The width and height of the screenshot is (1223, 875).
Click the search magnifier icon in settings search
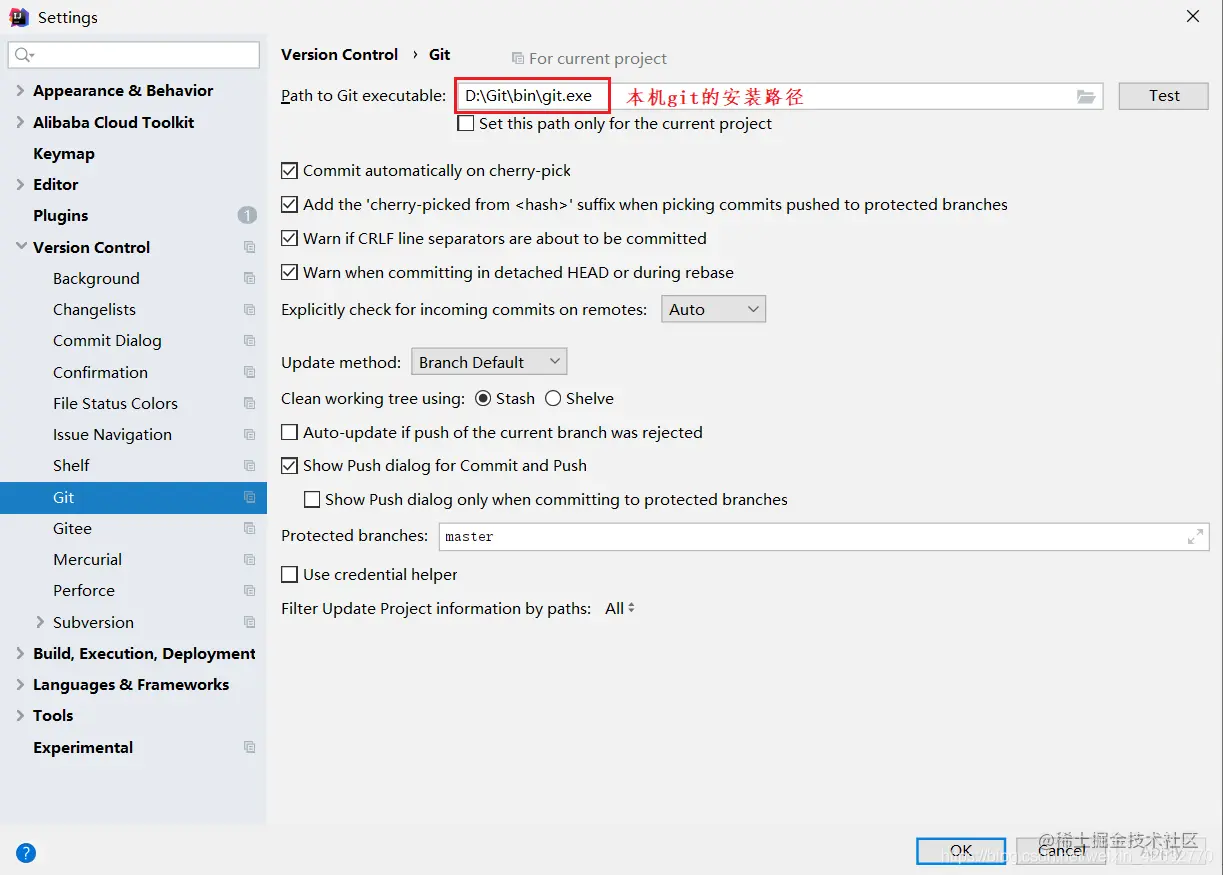pos(25,54)
